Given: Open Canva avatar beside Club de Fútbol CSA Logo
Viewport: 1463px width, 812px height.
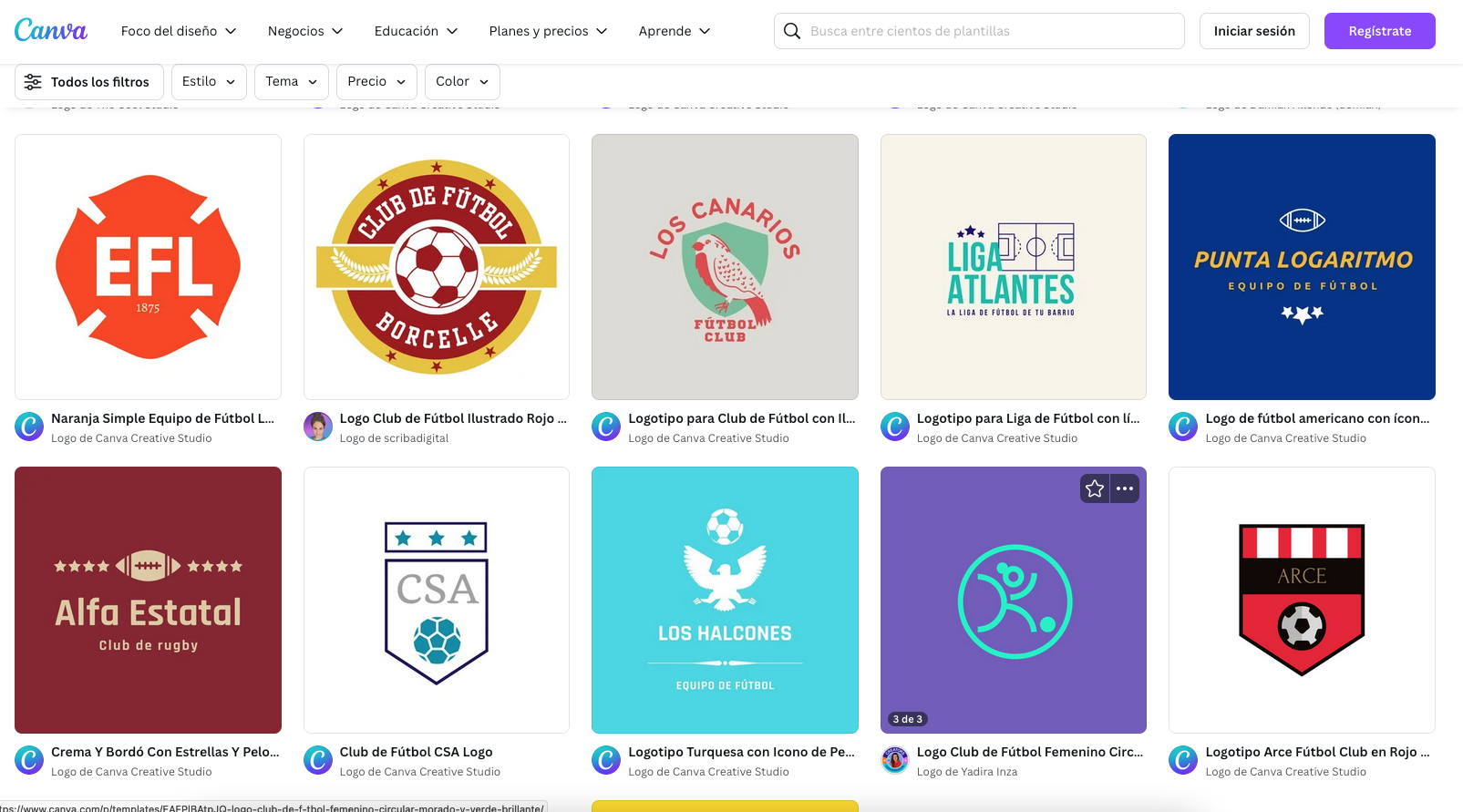Looking at the screenshot, I should click(x=318, y=760).
